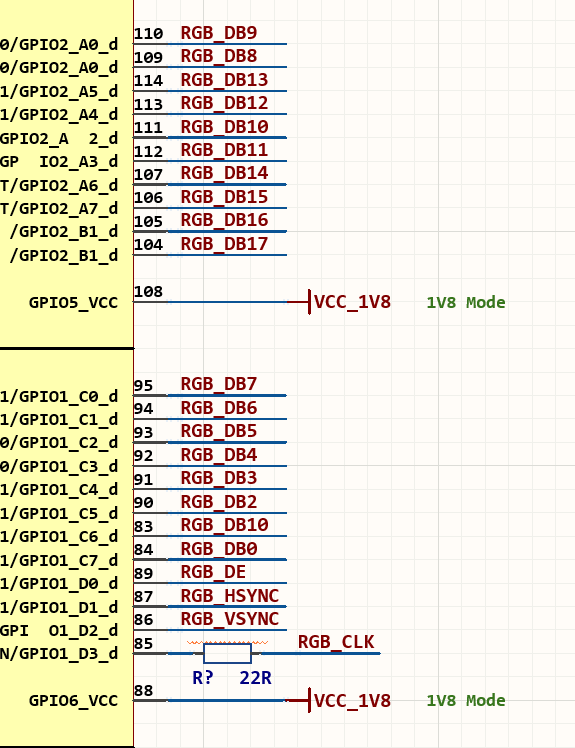This screenshot has height=748, width=575.
Task: Click the RGB_DB13 net label
Action: point(224,80)
